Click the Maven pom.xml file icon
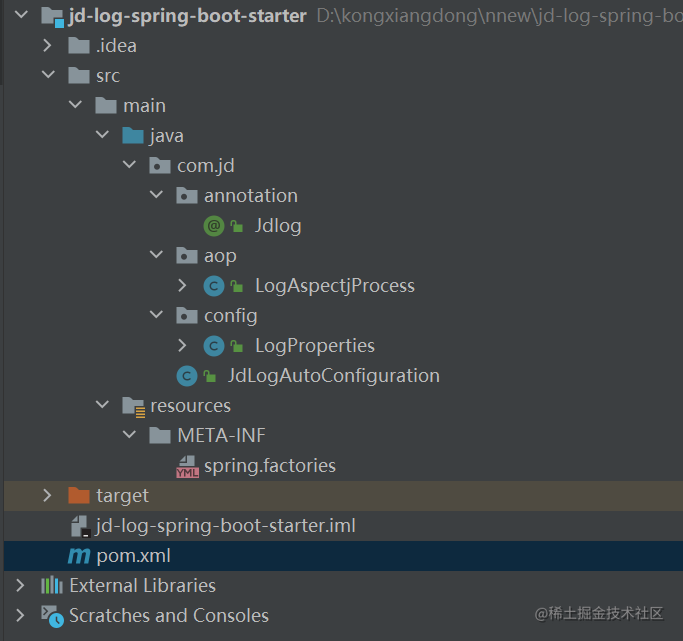This screenshot has width=683, height=641. [79, 556]
